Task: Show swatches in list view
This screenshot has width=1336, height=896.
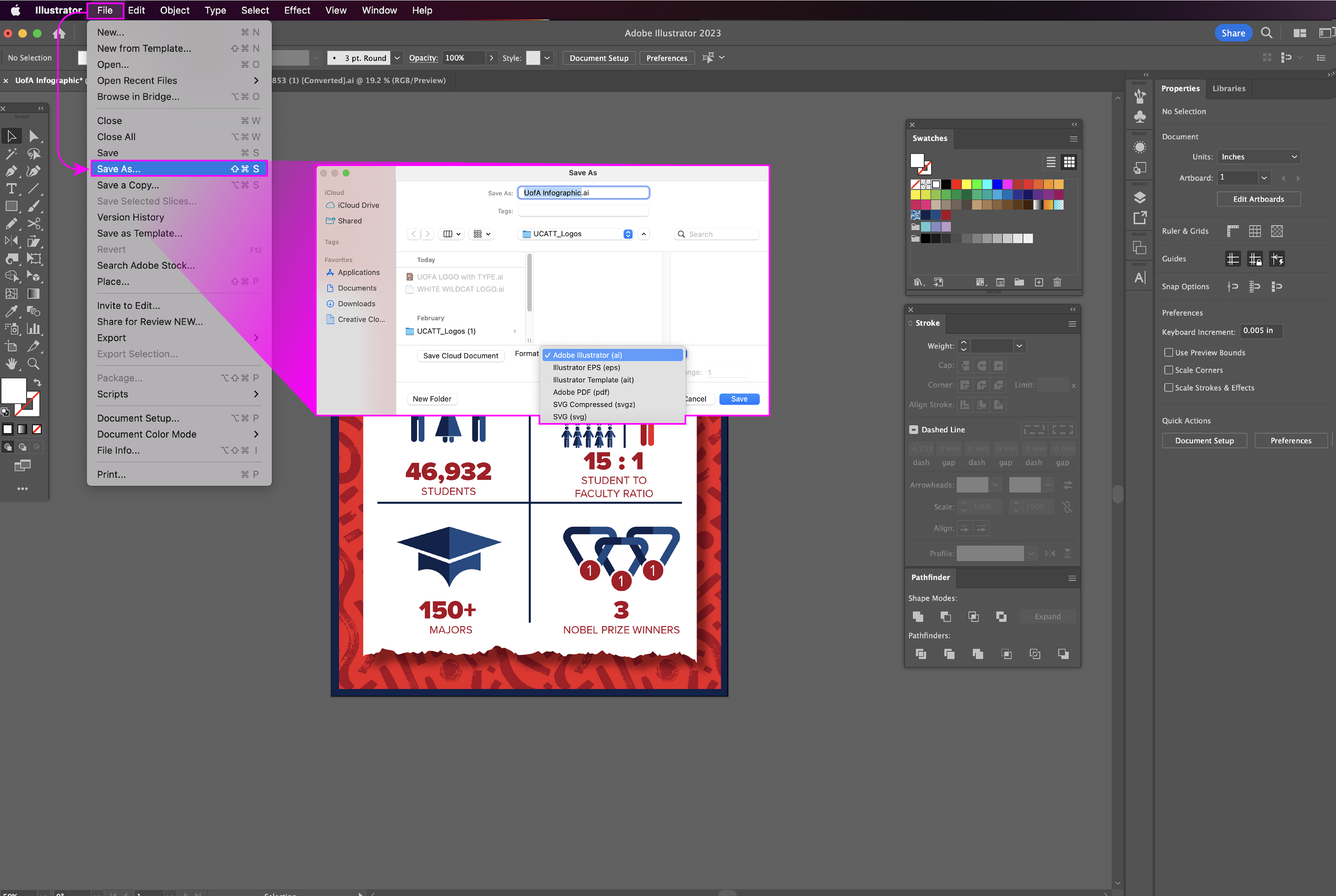Action: (x=1050, y=162)
